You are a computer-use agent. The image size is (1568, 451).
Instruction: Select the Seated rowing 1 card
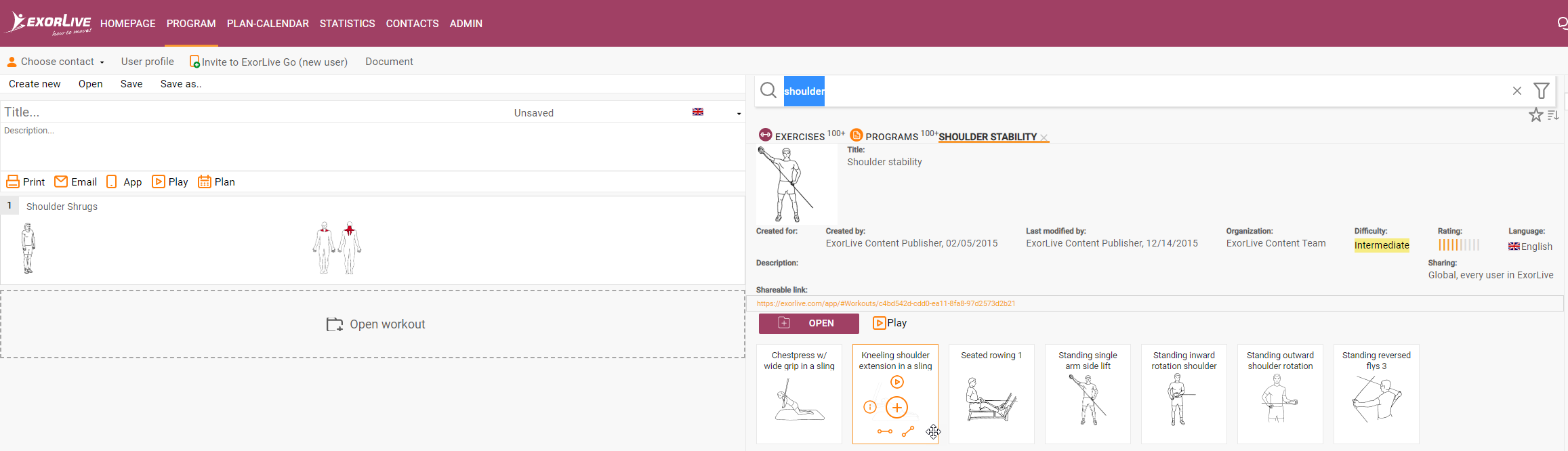tap(991, 394)
